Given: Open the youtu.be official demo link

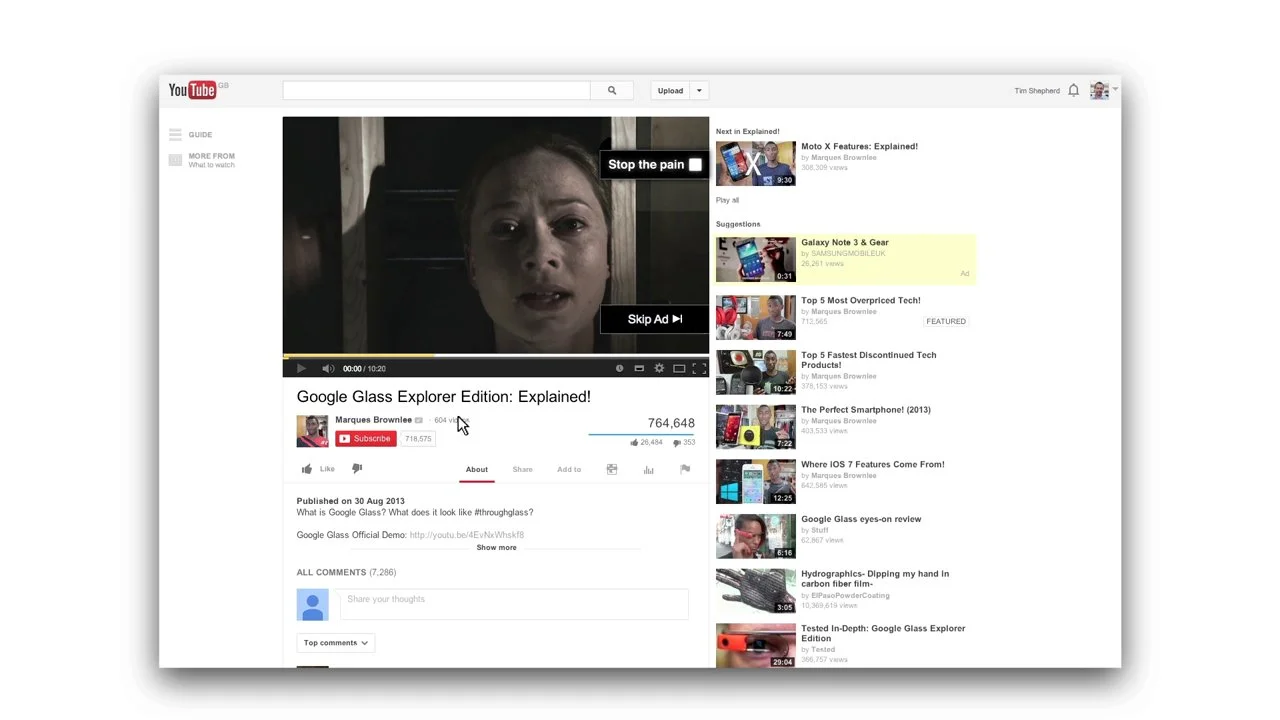Looking at the screenshot, I should (467, 535).
